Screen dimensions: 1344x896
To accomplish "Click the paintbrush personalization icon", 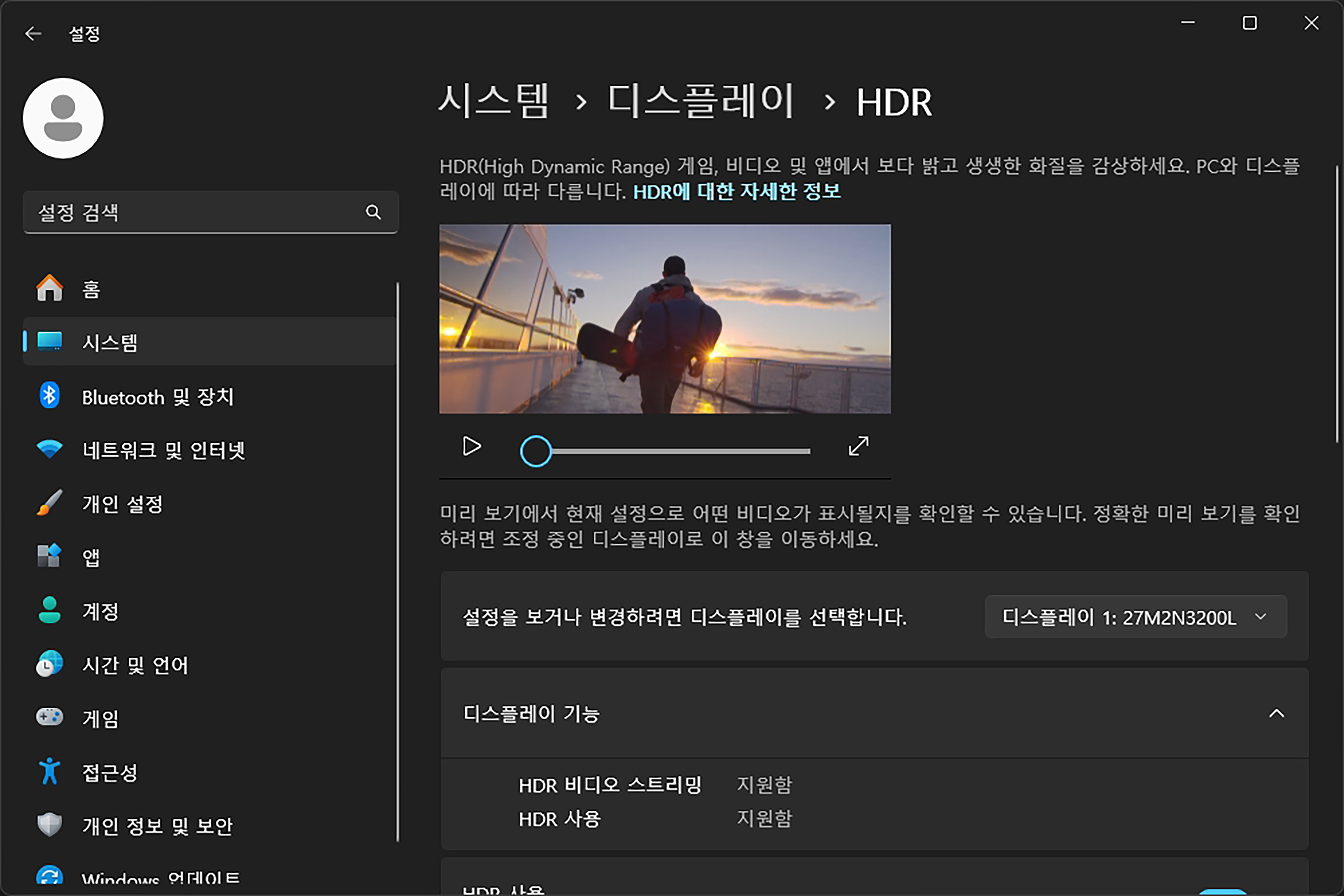I will tap(50, 503).
